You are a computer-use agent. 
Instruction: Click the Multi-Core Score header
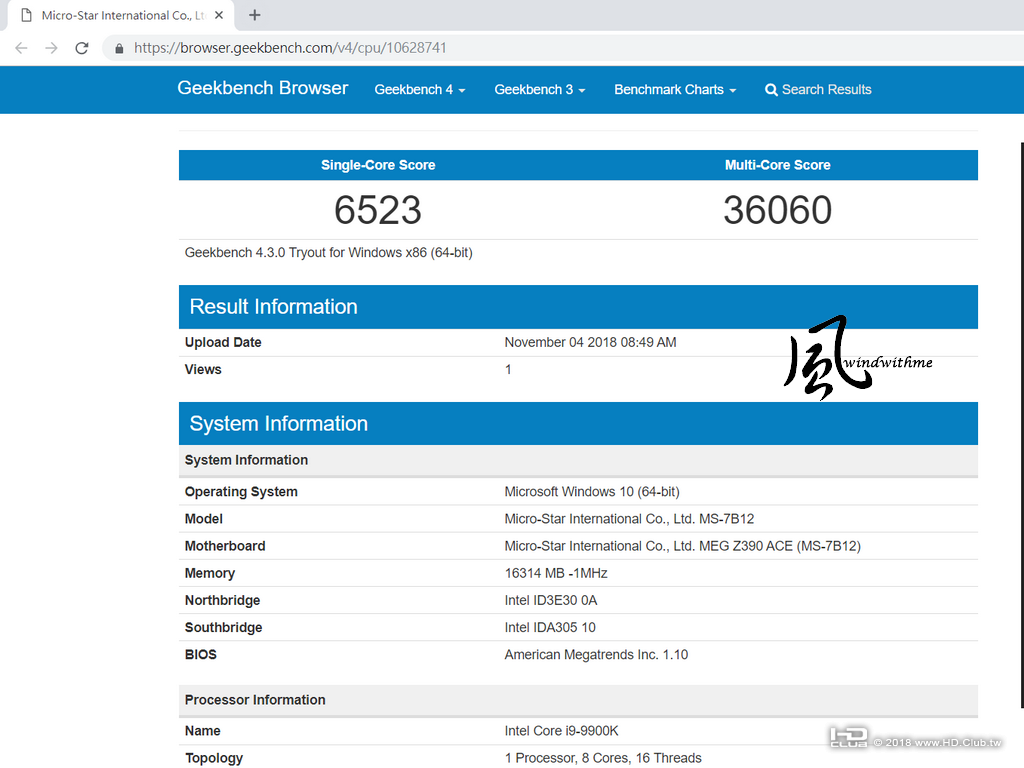[x=777, y=165]
